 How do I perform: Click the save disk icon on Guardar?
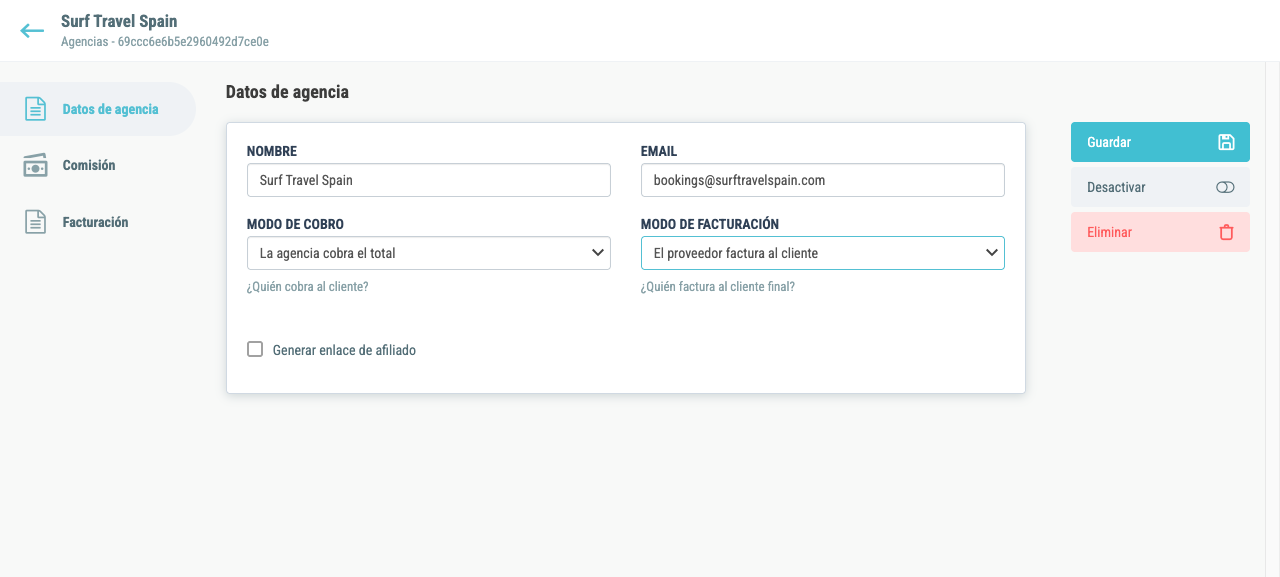1226,142
